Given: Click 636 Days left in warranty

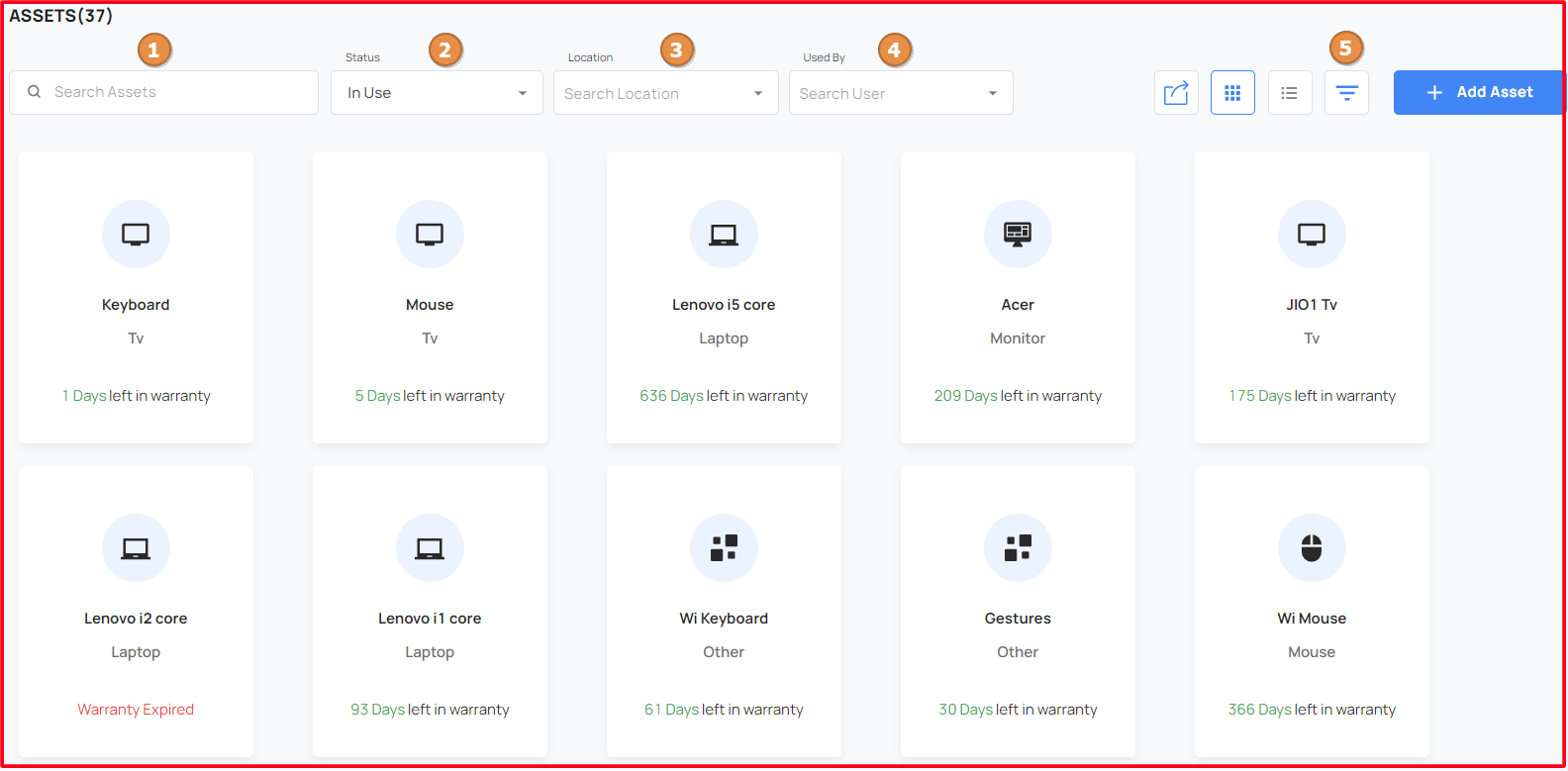Looking at the screenshot, I should [724, 396].
